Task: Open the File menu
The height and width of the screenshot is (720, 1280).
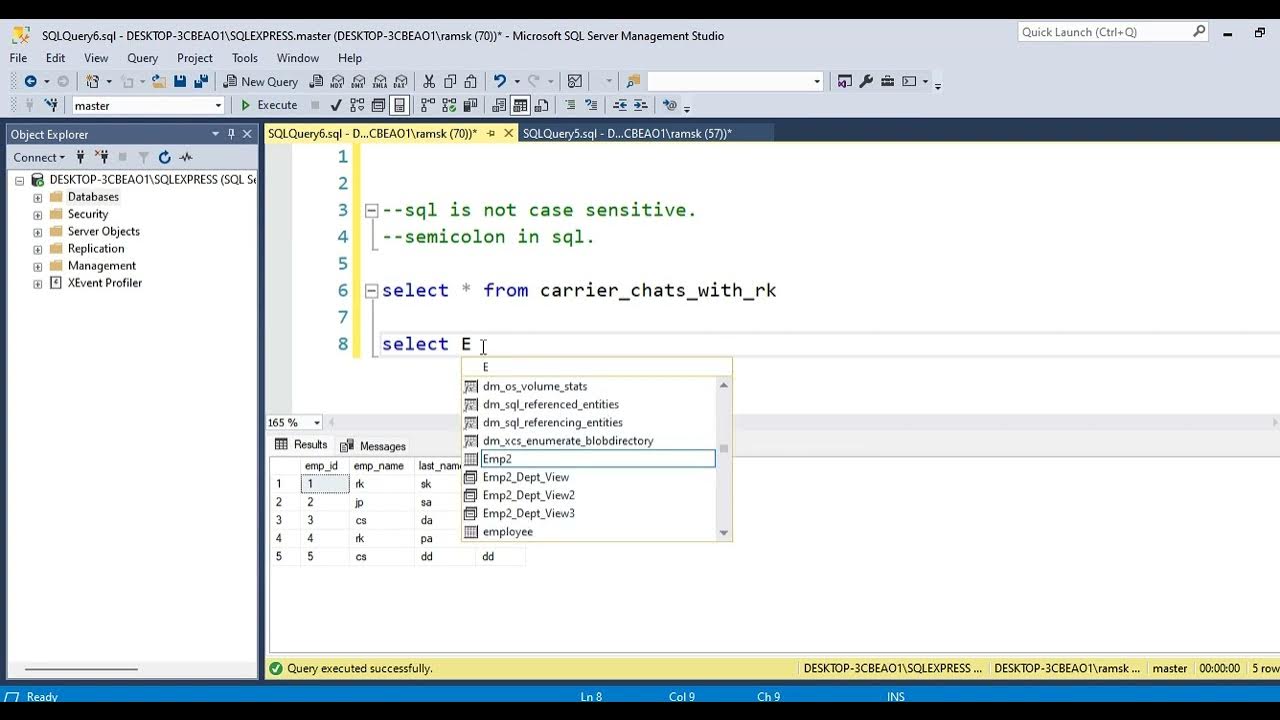Action: pos(18,58)
